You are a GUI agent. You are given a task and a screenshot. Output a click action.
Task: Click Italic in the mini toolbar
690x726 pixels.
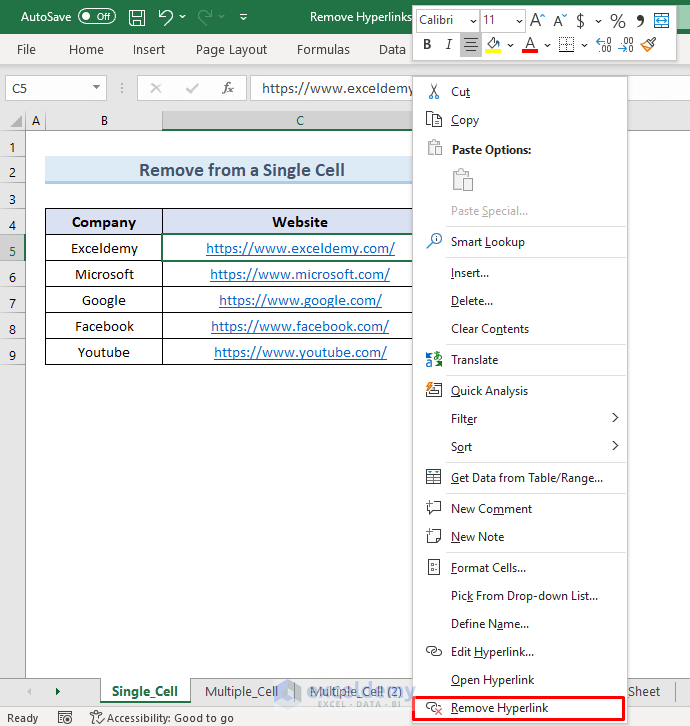pos(449,44)
